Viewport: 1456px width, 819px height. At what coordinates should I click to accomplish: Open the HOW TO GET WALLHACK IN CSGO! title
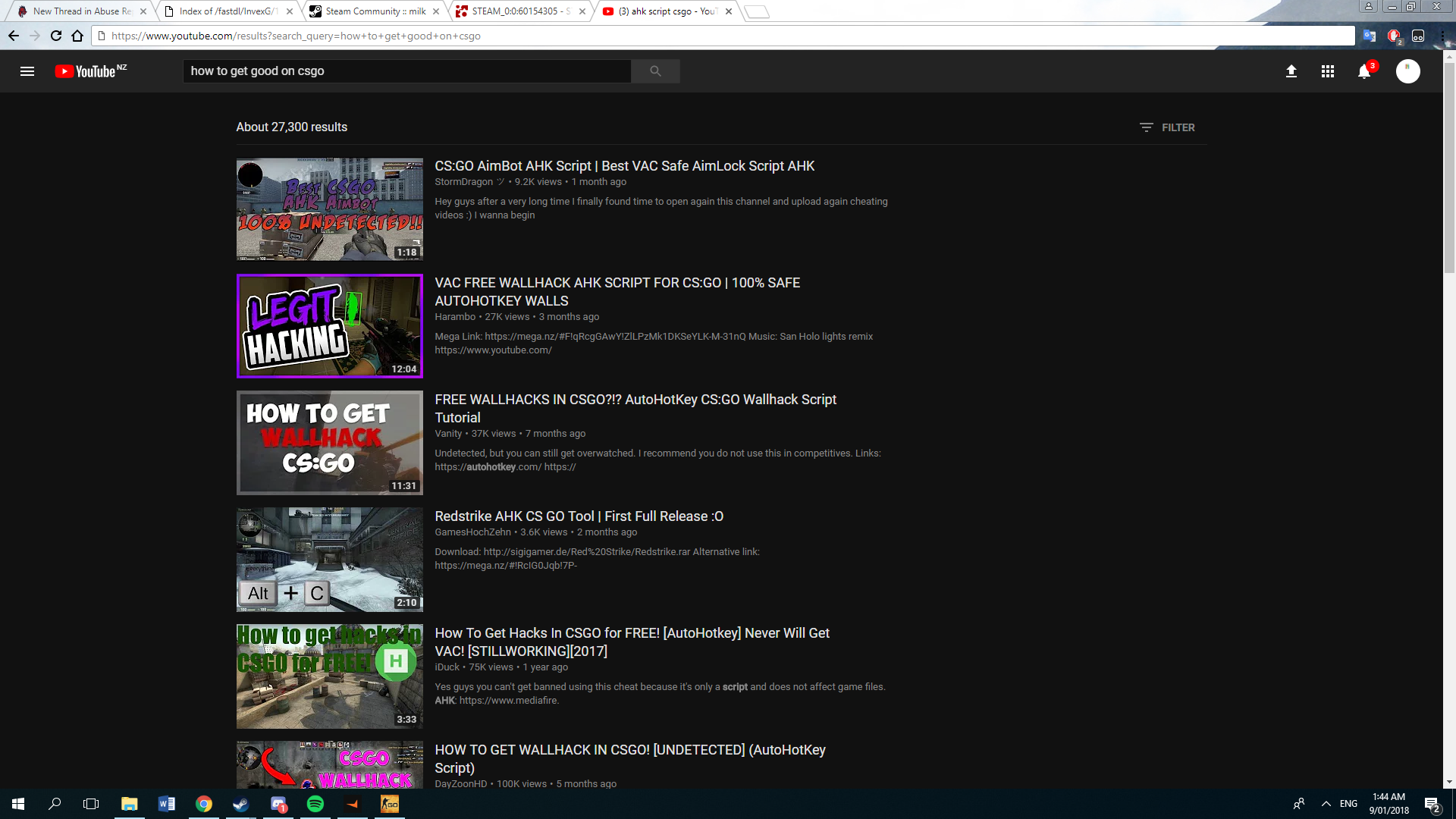click(629, 759)
